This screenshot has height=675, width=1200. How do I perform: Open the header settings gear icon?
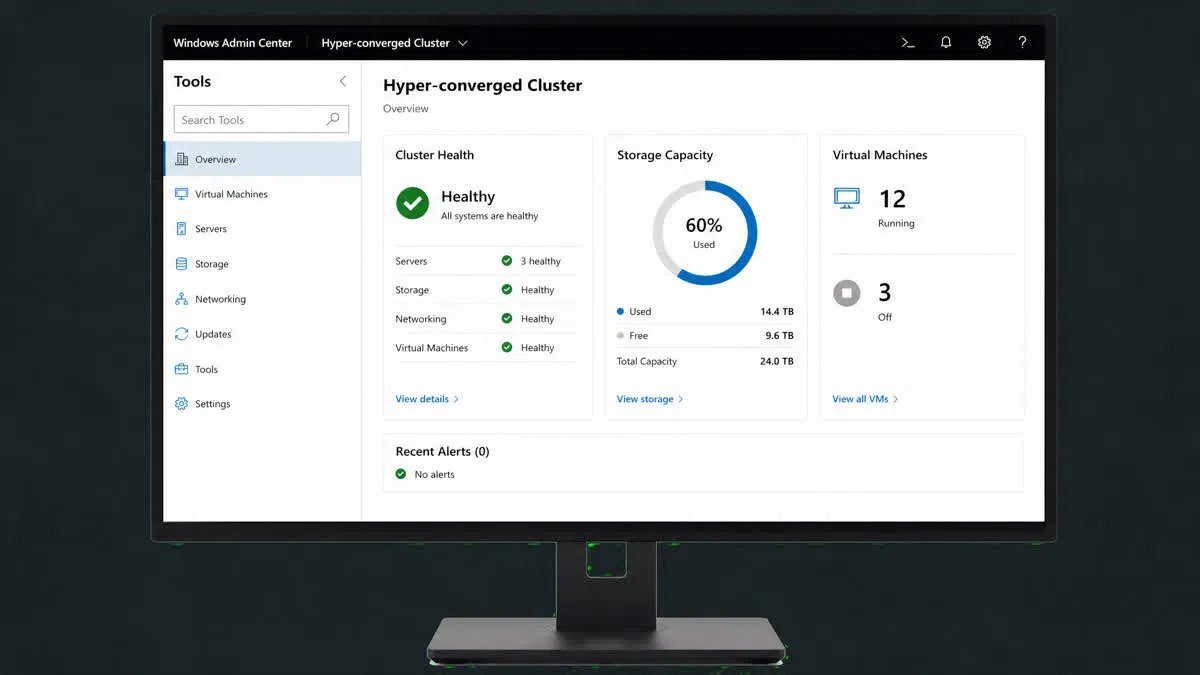click(x=984, y=43)
